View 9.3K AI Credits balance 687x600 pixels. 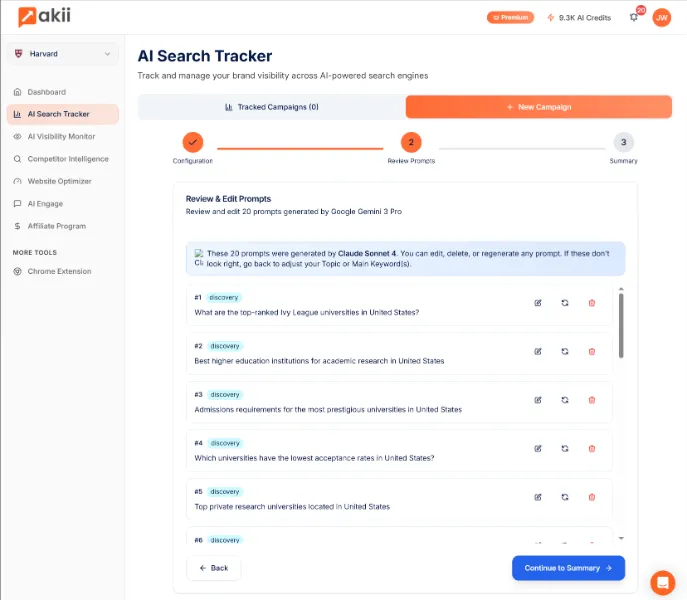coord(579,18)
